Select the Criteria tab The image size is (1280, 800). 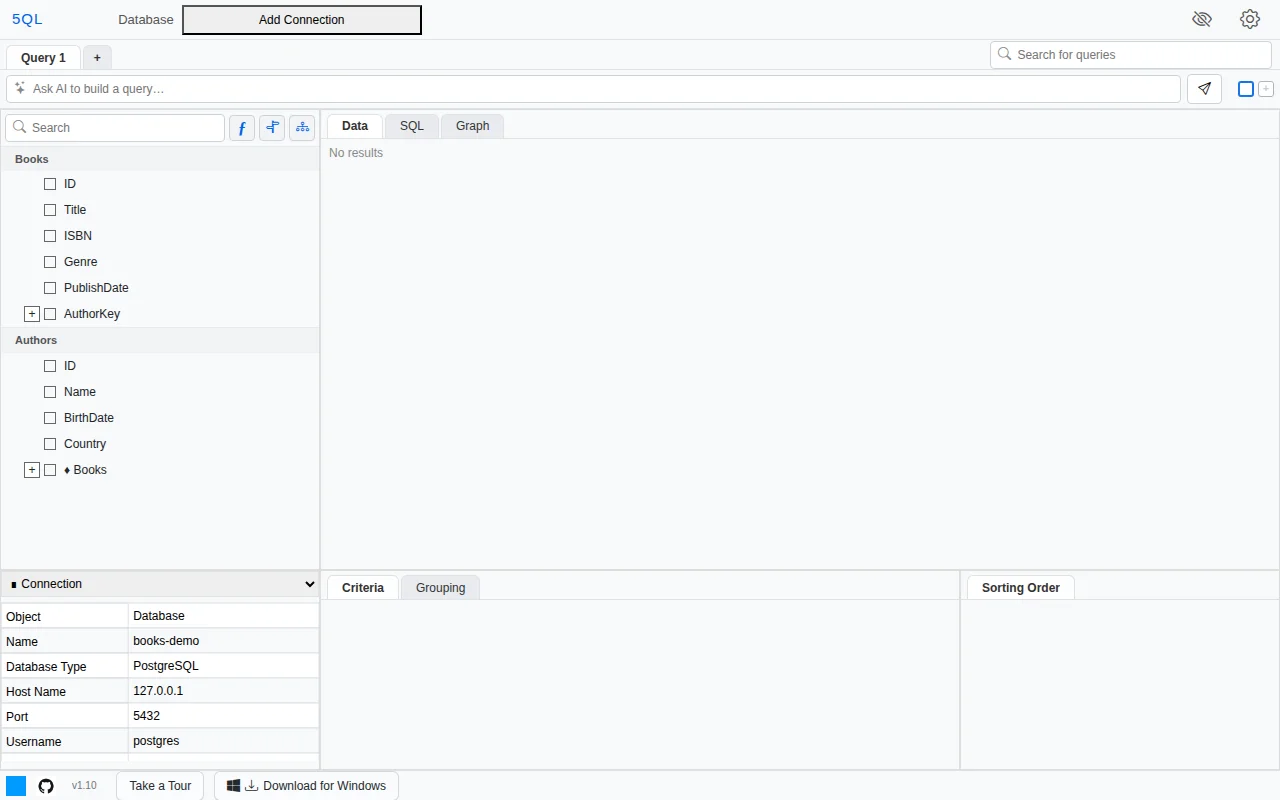click(x=363, y=588)
